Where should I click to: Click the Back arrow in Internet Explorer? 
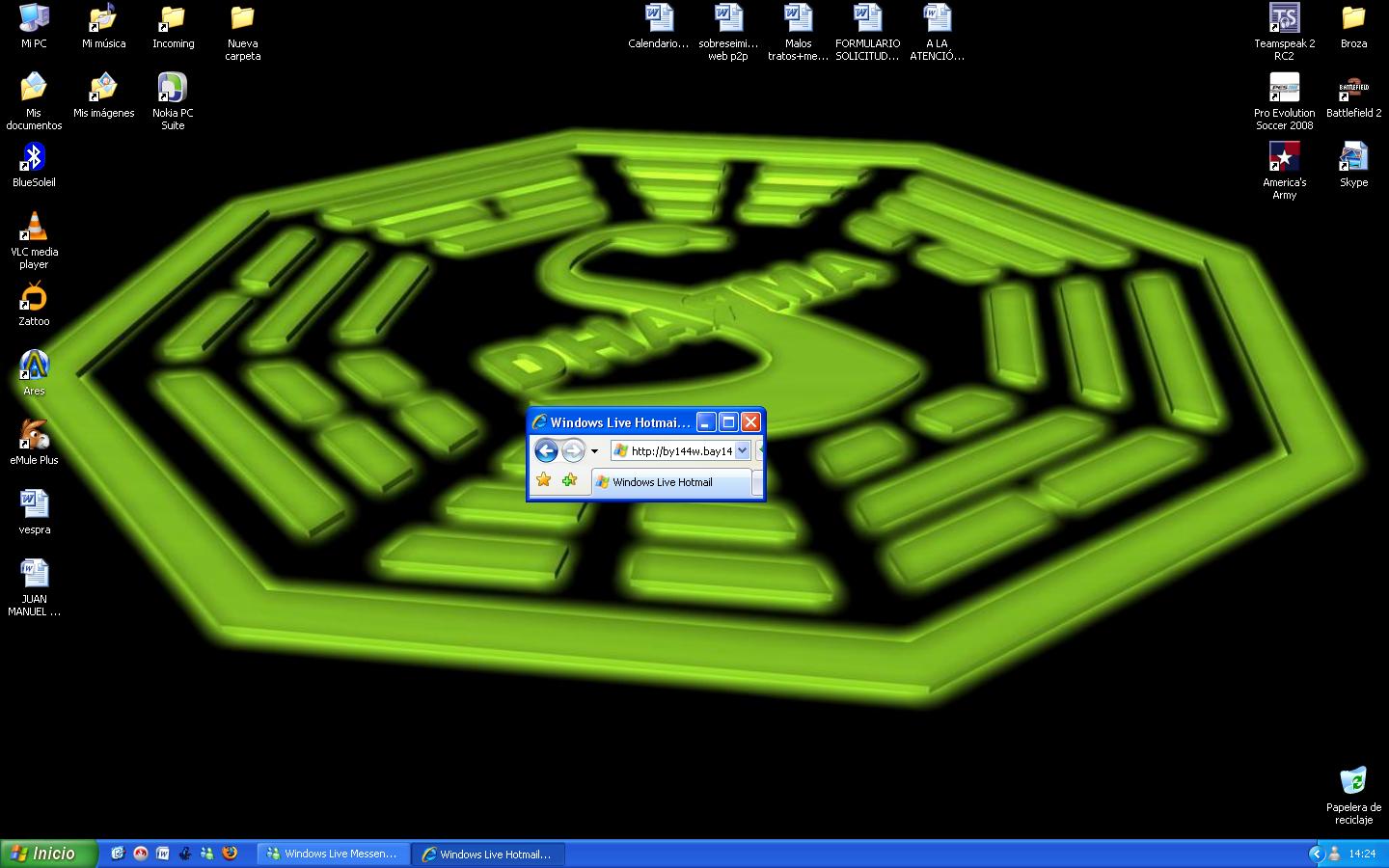[x=546, y=450]
